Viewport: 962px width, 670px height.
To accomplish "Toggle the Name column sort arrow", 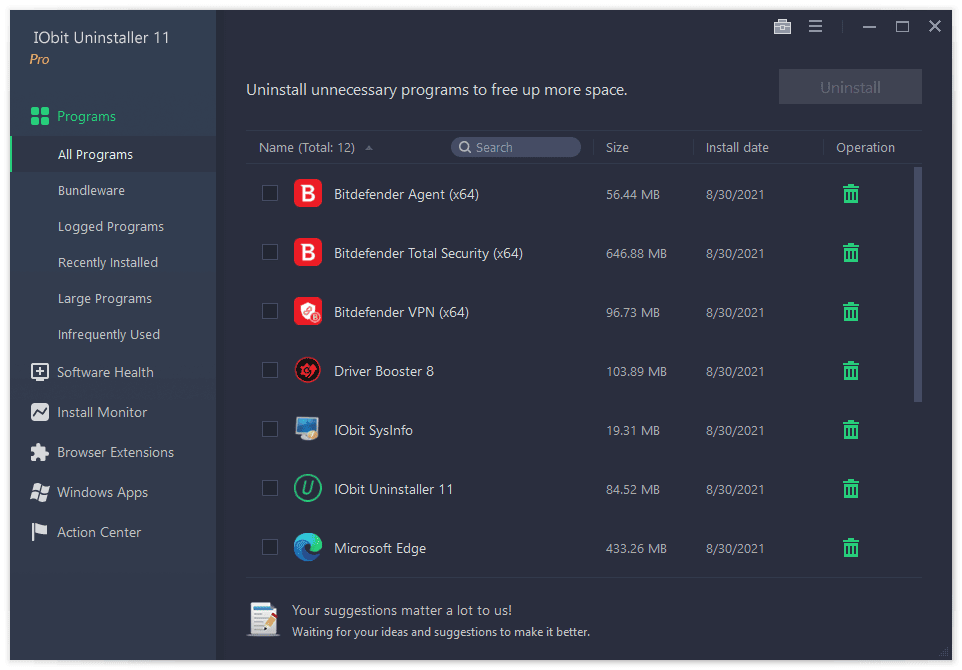I will (x=369, y=148).
